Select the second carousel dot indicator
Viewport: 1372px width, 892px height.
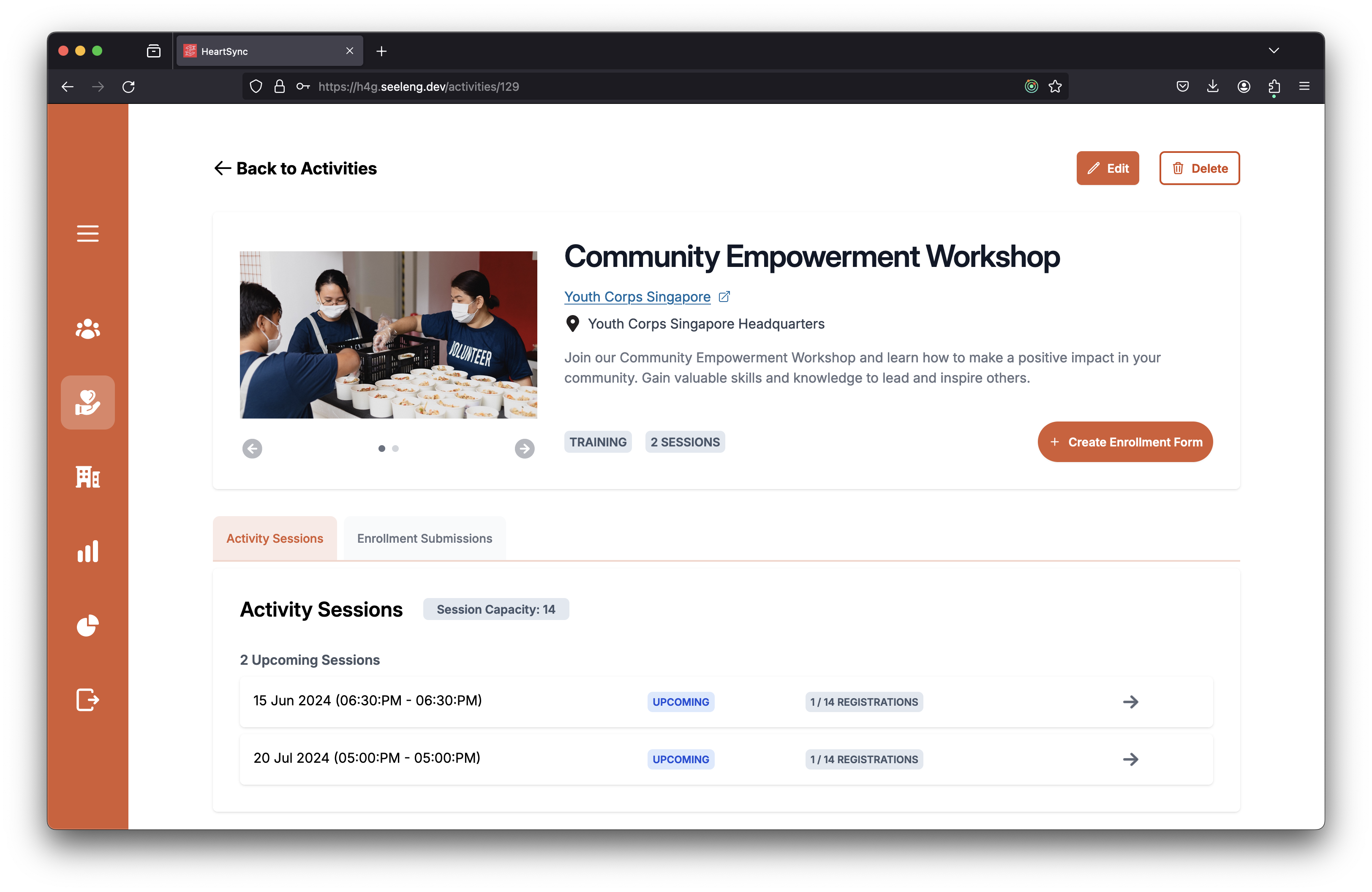[395, 448]
